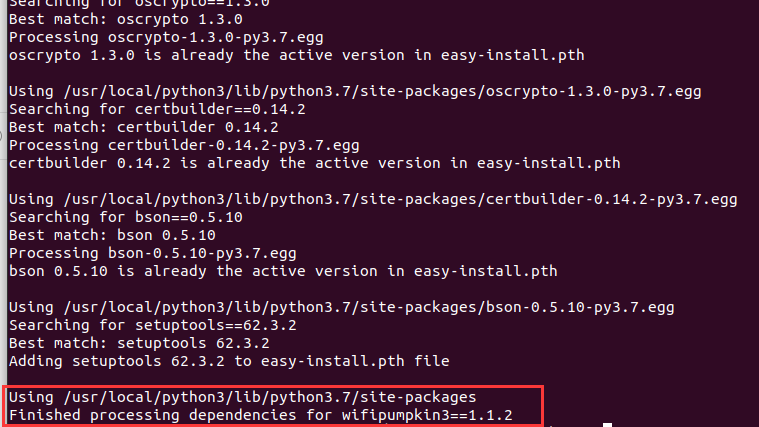Image resolution: width=759 pixels, height=427 pixels.
Task: Click "Finished processing dependencies for wifipumpkin3==1.1.2" line
Action: click(261, 414)
